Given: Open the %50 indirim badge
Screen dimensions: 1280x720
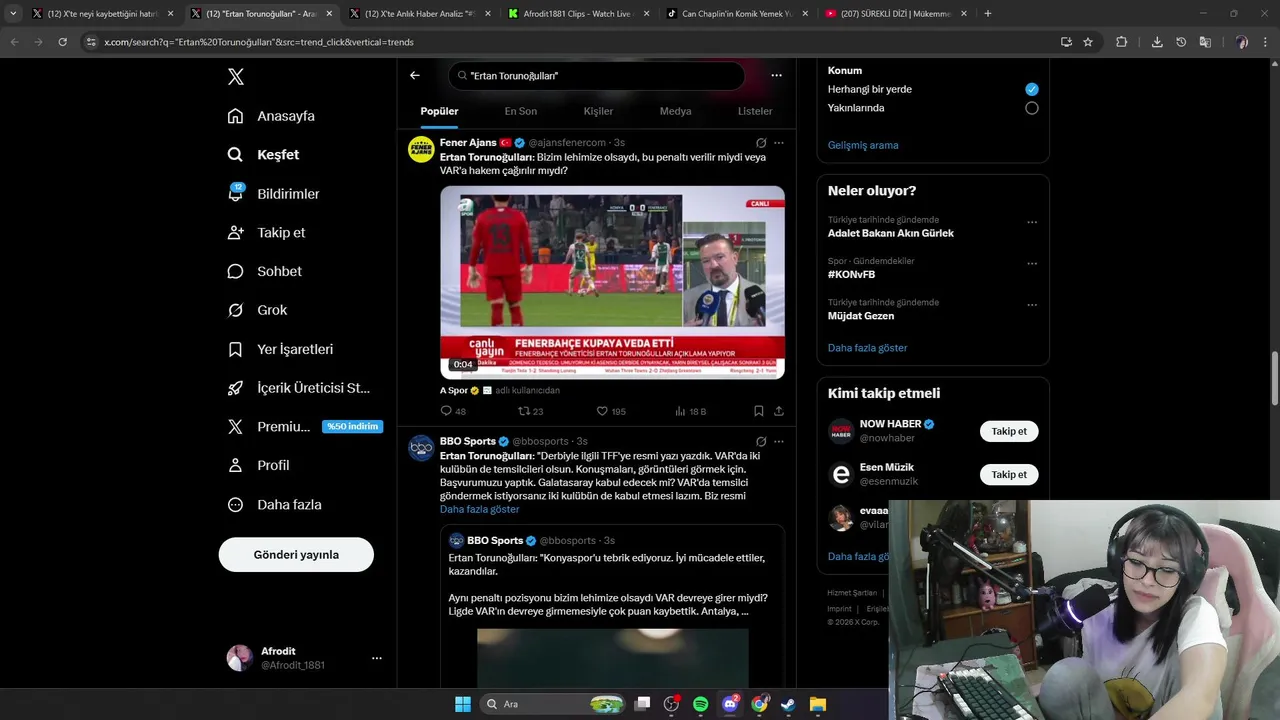Looking at the screenshot, I should [352, 427].
